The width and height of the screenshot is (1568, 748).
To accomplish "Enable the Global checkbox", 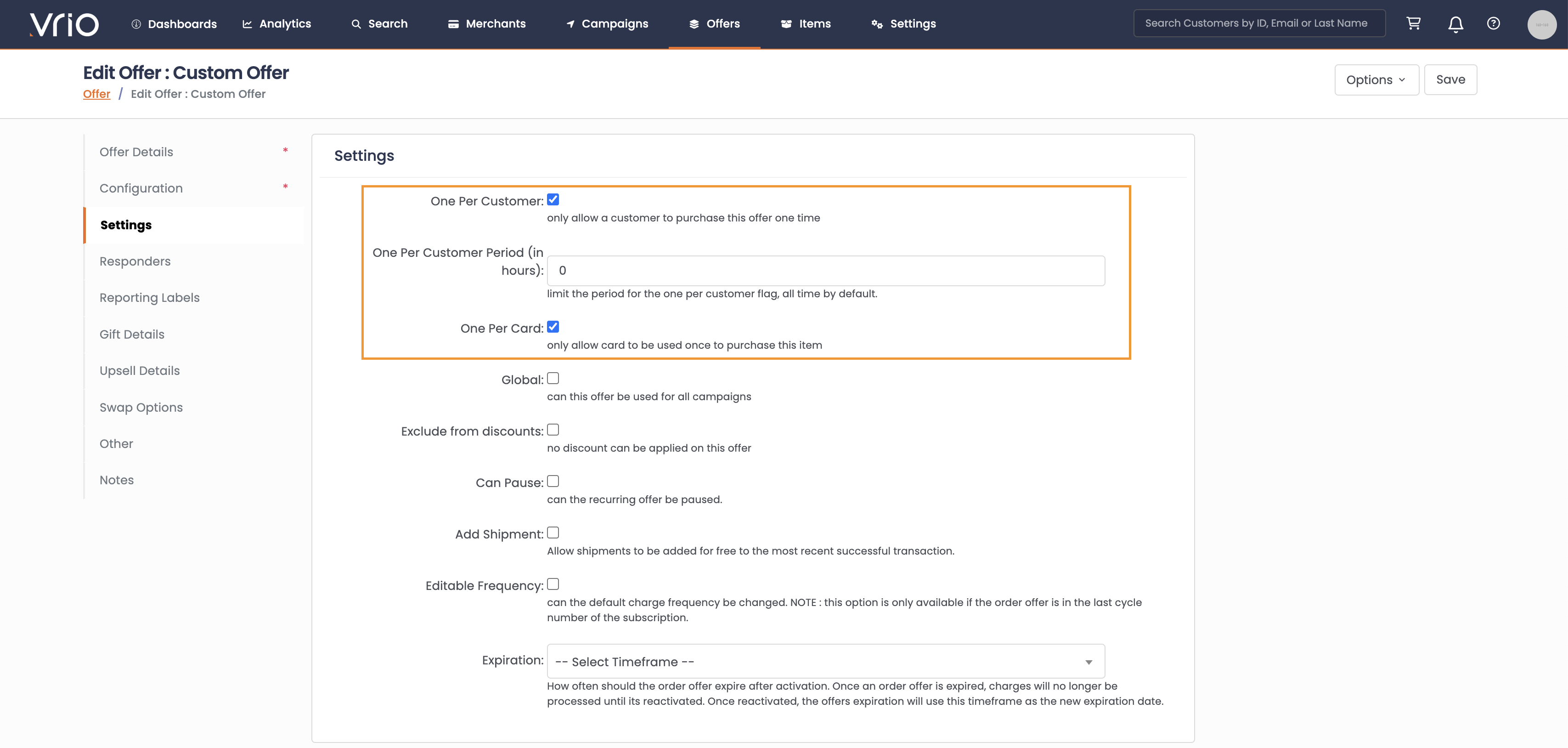I will click(553, 378).
